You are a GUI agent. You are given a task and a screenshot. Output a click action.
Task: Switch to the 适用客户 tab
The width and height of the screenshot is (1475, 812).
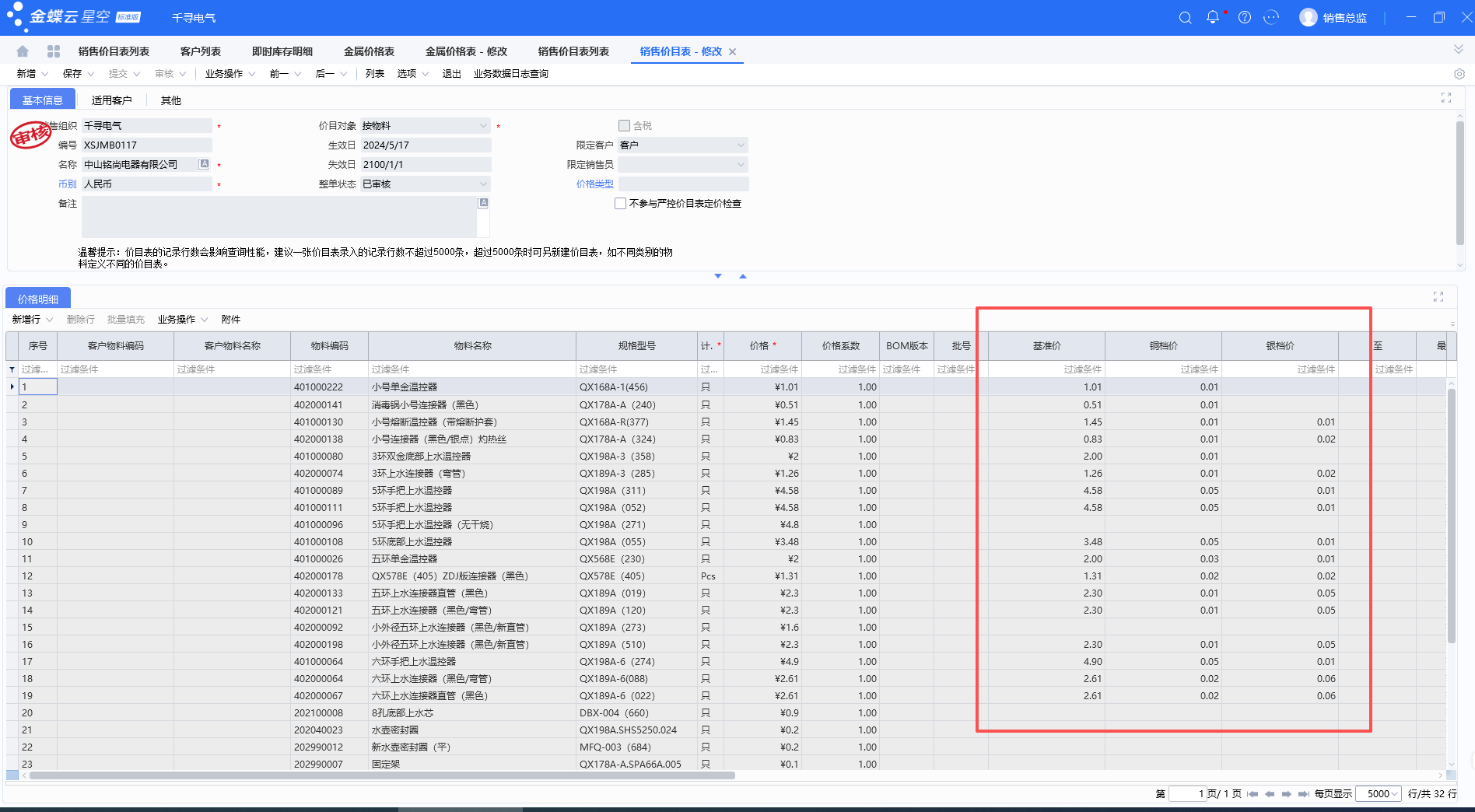point(111,100)
